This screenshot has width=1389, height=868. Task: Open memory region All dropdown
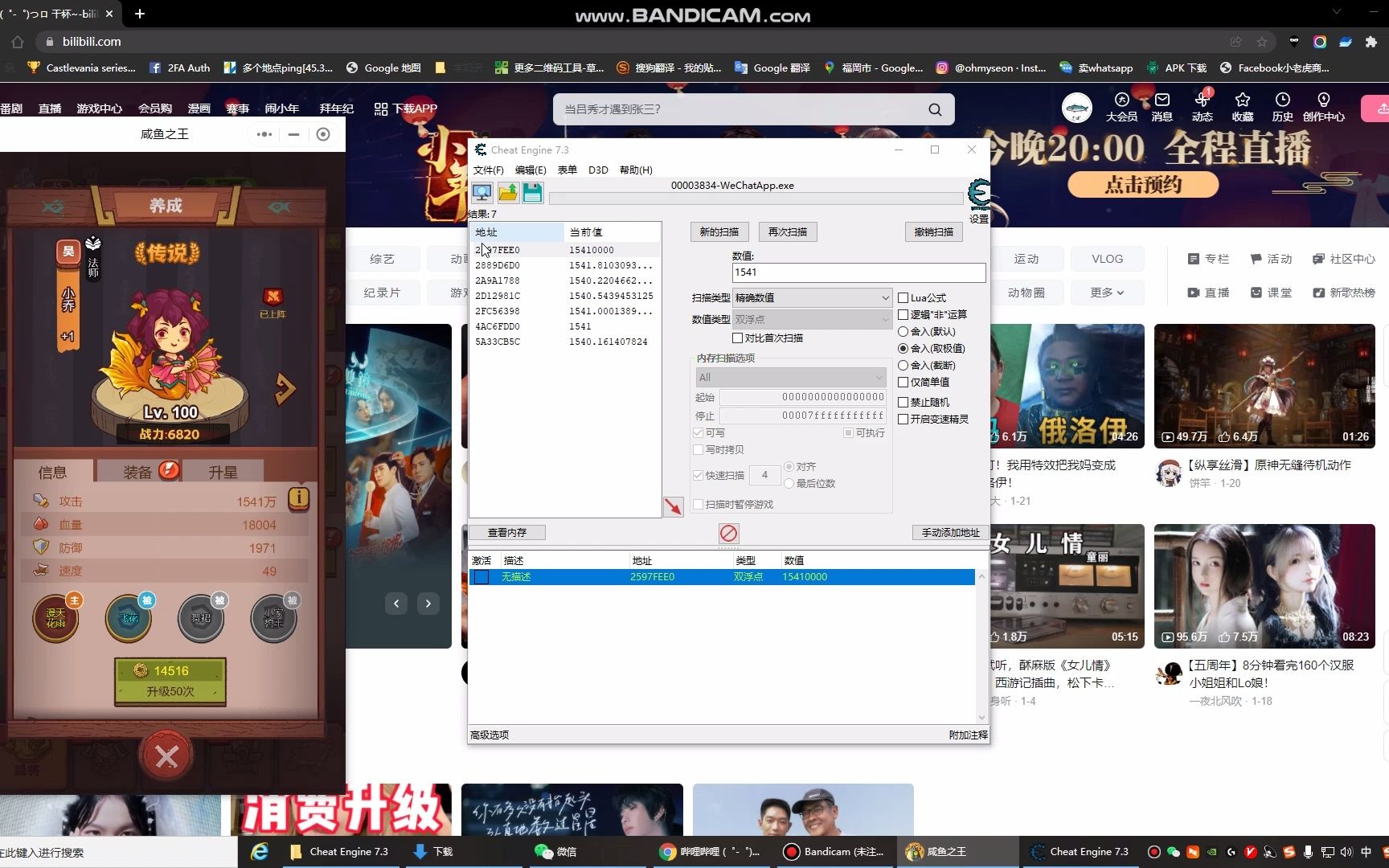tap(791, 377)
